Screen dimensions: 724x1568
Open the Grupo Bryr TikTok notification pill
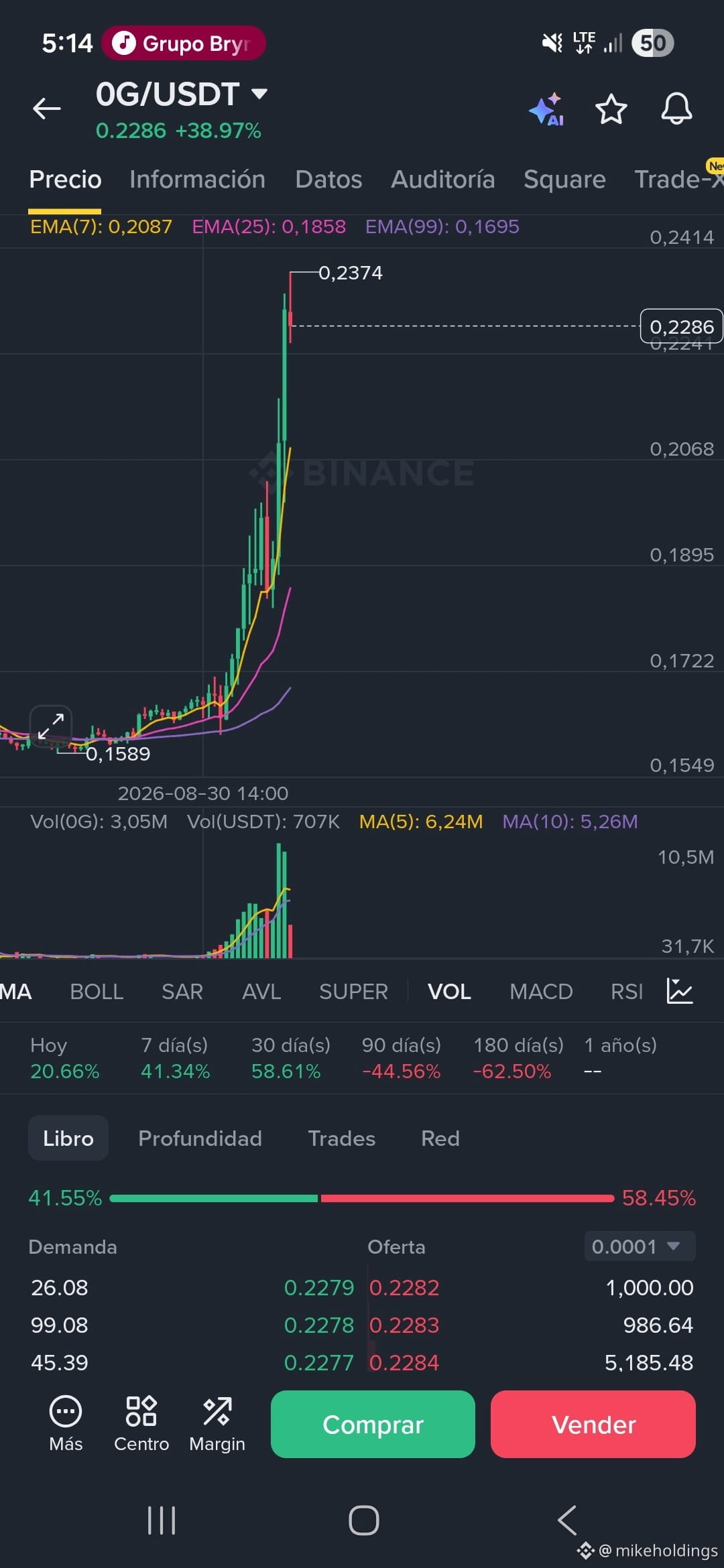coord(184,44)
